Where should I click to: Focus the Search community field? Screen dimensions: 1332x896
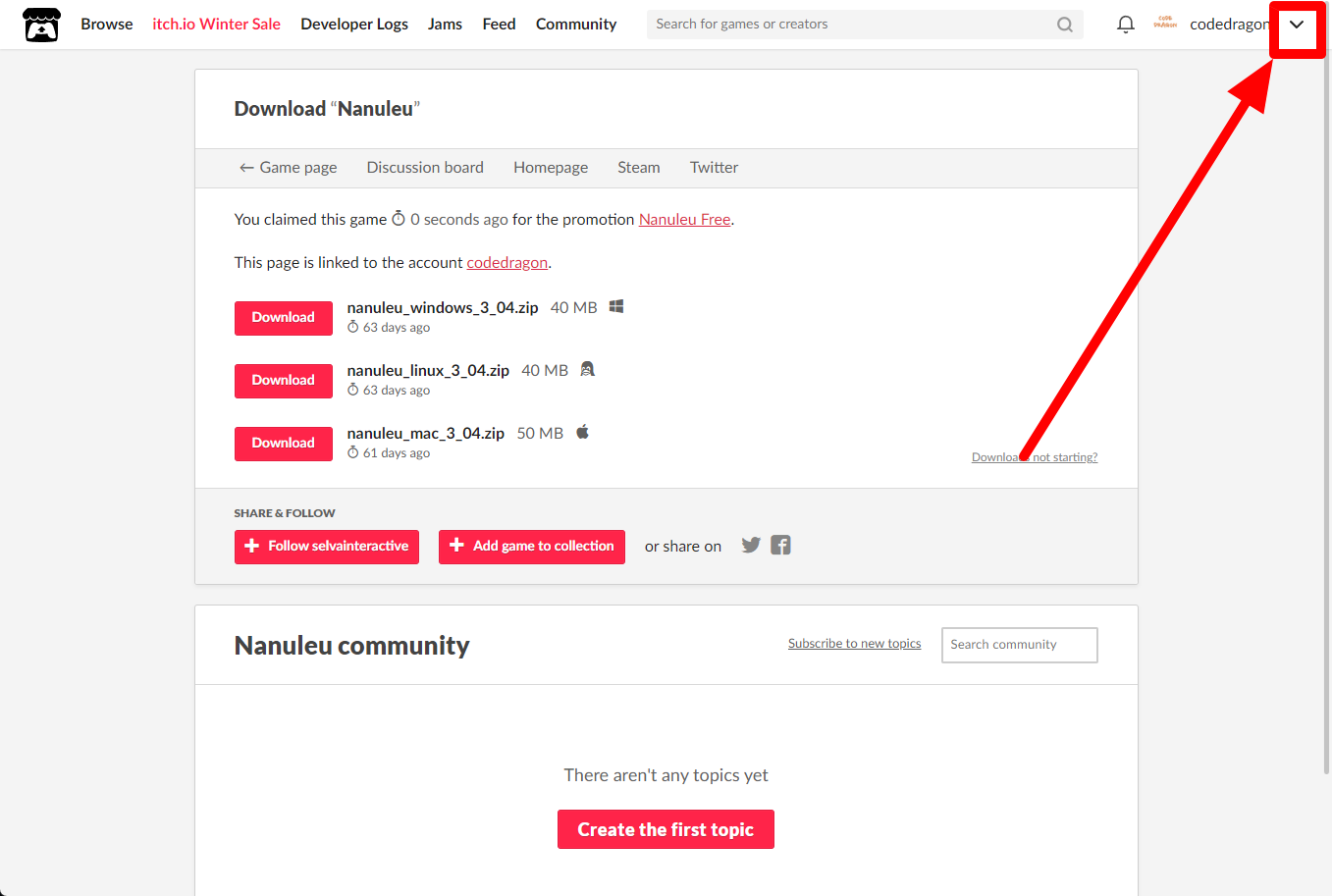(x=1020, y=645)
